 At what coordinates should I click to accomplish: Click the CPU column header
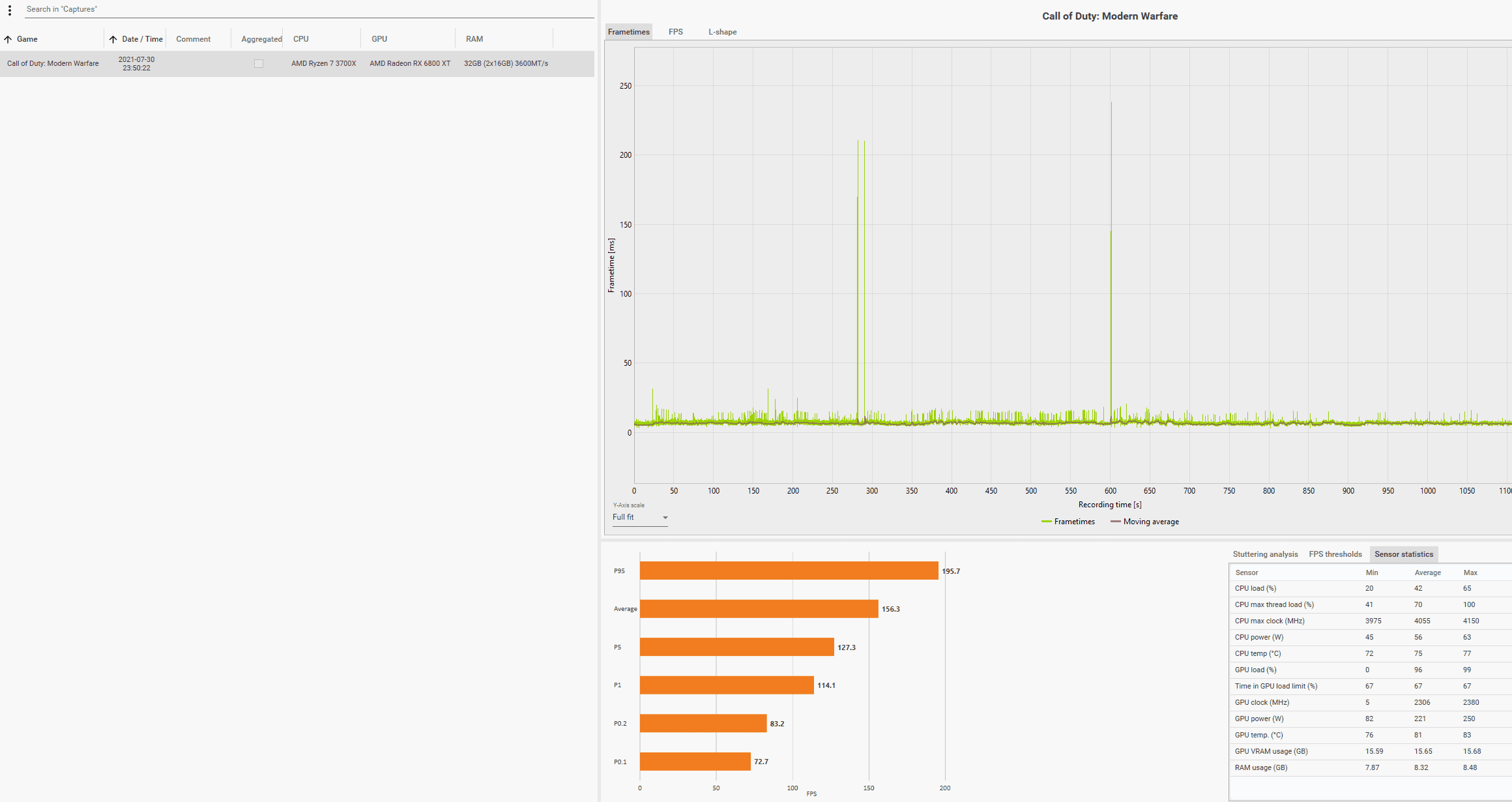(300, 39)
